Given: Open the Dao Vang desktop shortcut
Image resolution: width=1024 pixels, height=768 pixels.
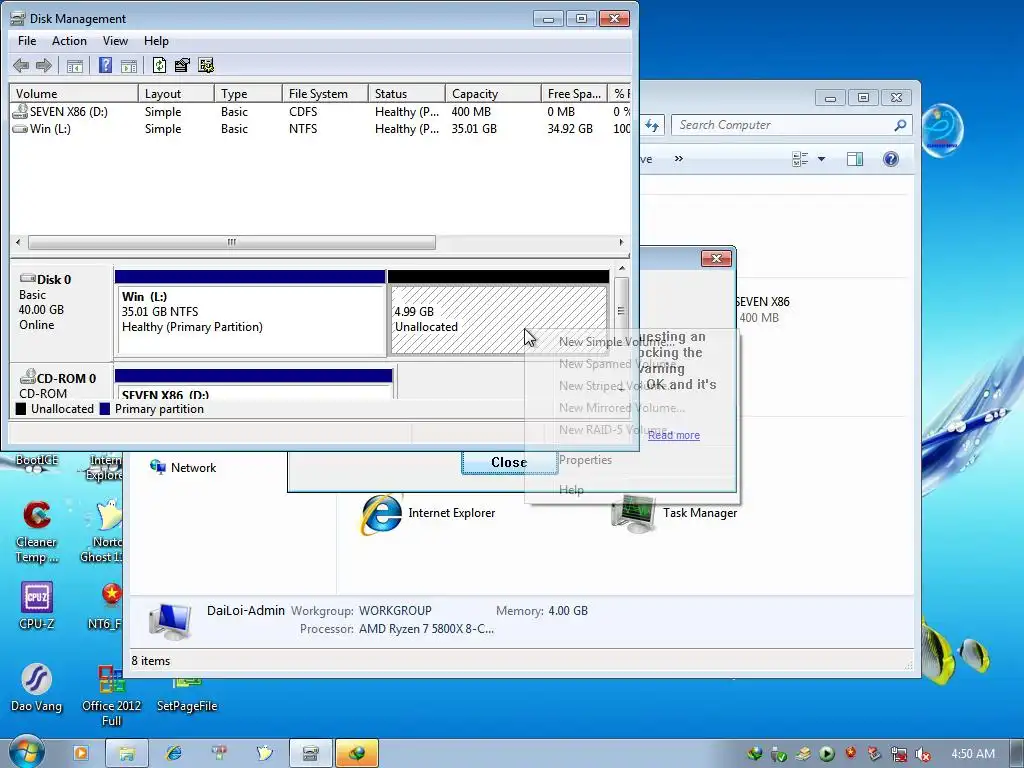Looking at the screenshot, I should pos(37,688).
